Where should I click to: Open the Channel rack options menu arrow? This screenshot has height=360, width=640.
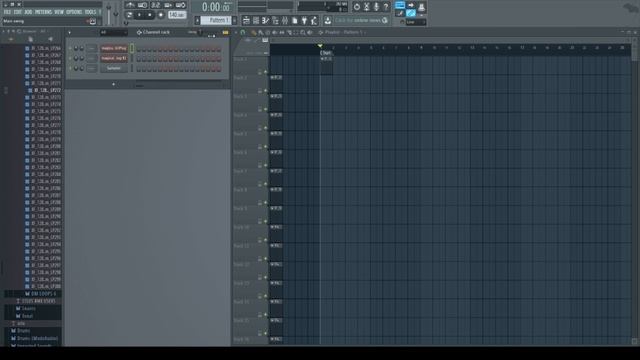tap(69, 32)
